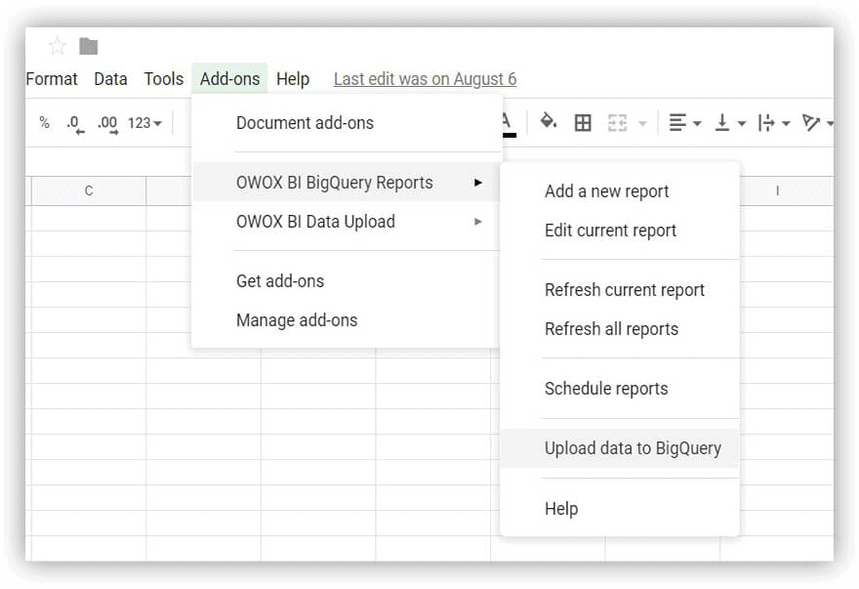This screenshot has height=589, width=859.
Task: Open Last edit was on August 6 link
Action: coord(425,79)
